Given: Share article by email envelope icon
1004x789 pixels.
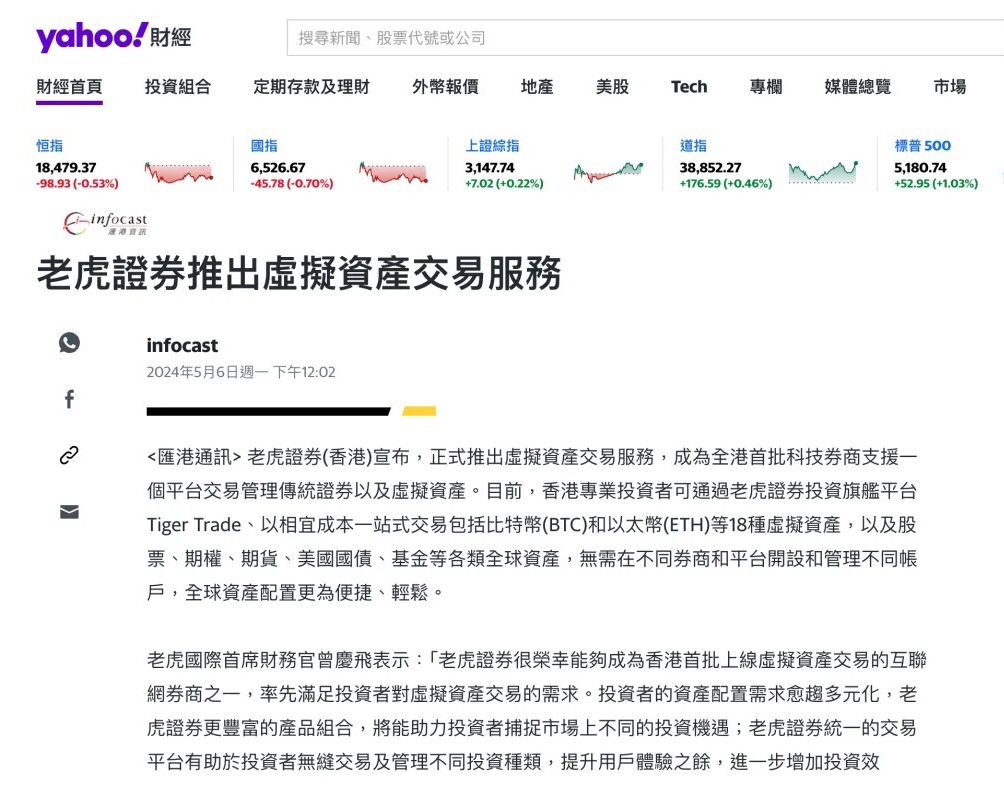Looking at the screenshot, I should coord(69,512).
